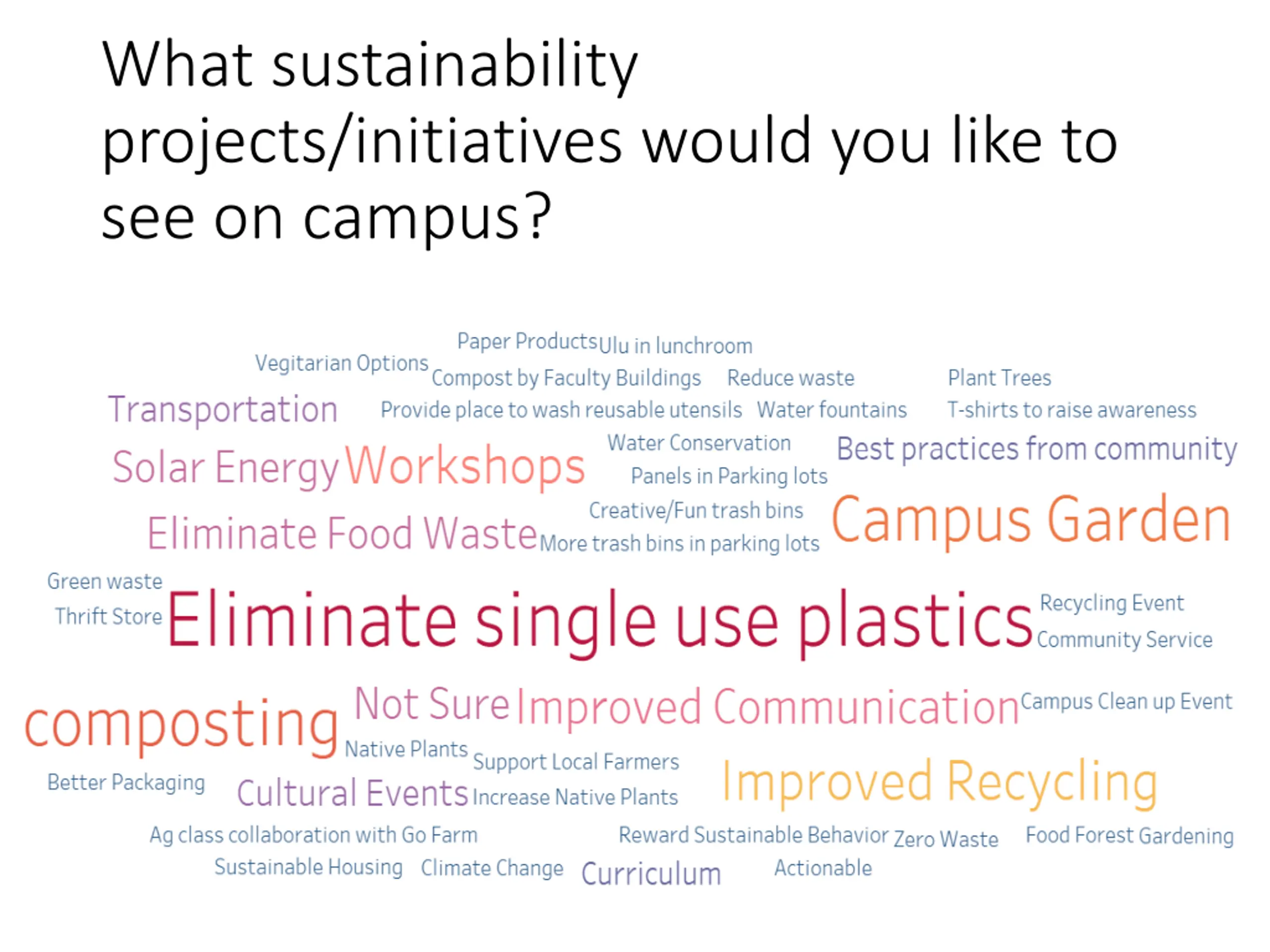This screenshot has height=952, width=1270.
Task: Select 'Vegitarian Options' text
Action: point(342,364)
